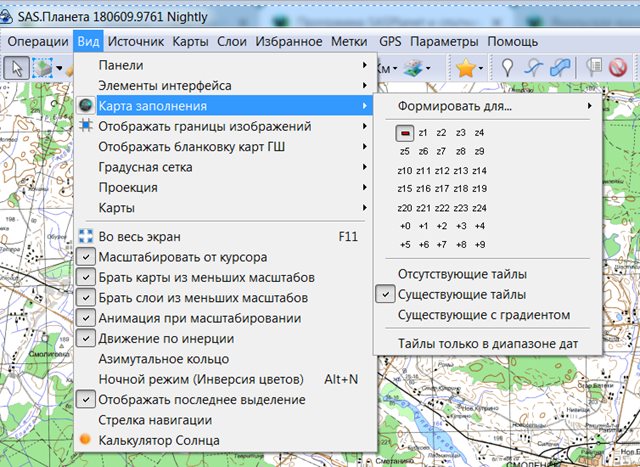Select fill map zoom z5

pos(404,151)
